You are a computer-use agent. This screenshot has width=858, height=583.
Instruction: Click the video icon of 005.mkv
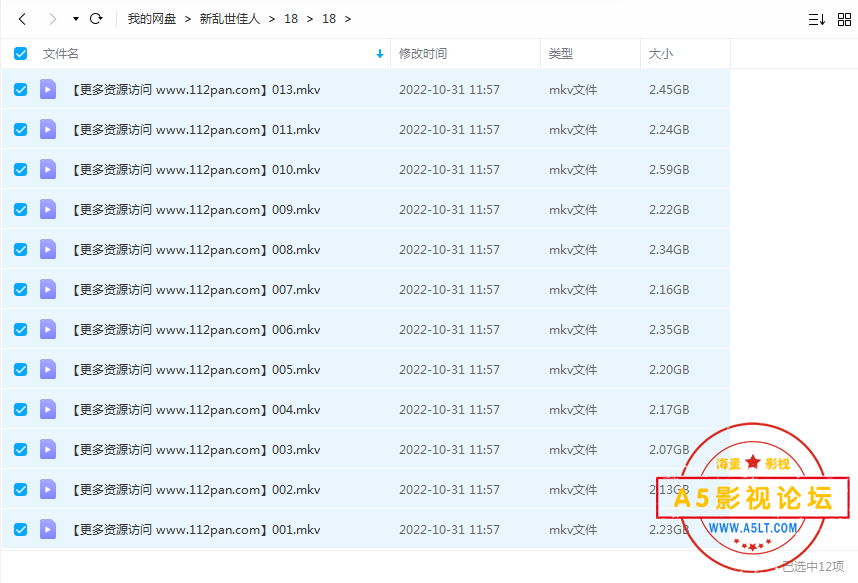click(x=48, y=370)
